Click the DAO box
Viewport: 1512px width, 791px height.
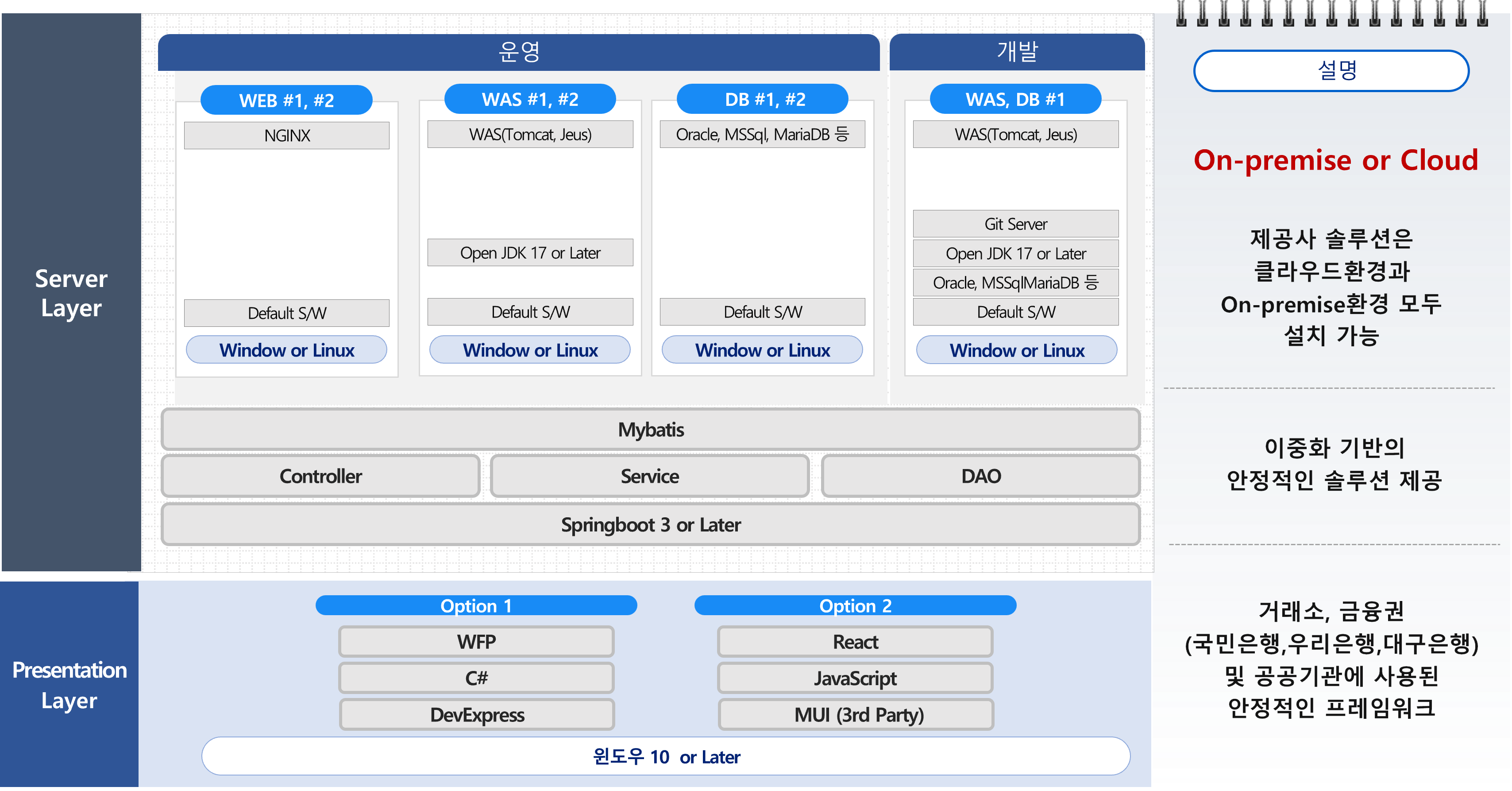point(981,476)
